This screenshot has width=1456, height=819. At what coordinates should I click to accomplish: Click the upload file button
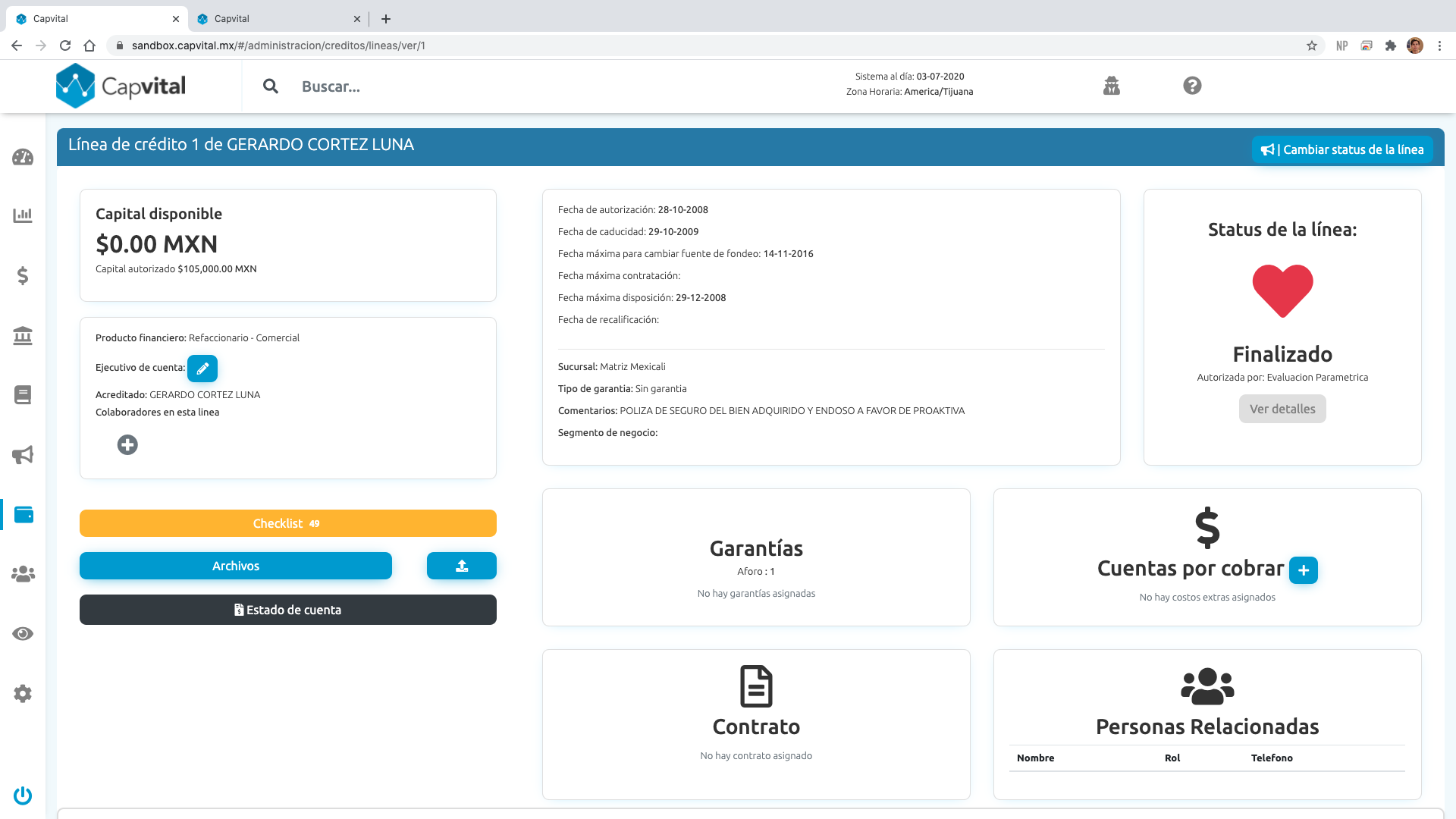click(461, 566)
